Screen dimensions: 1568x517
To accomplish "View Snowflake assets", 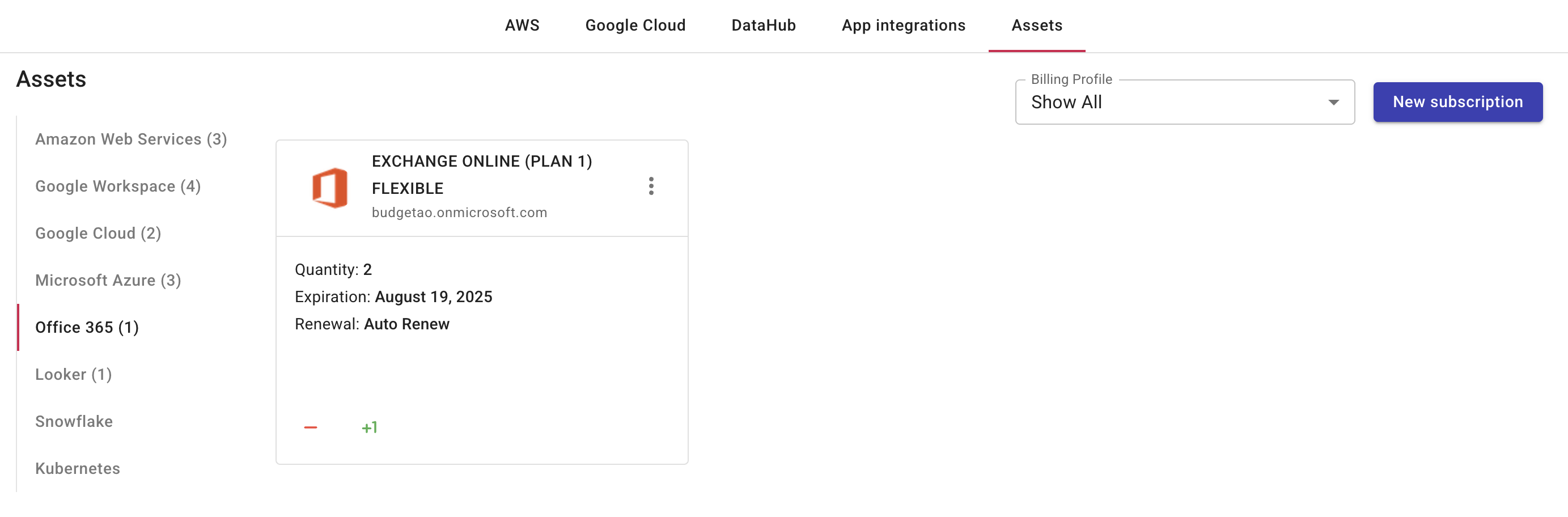I will pyautogui.click(x=74, y=421).
